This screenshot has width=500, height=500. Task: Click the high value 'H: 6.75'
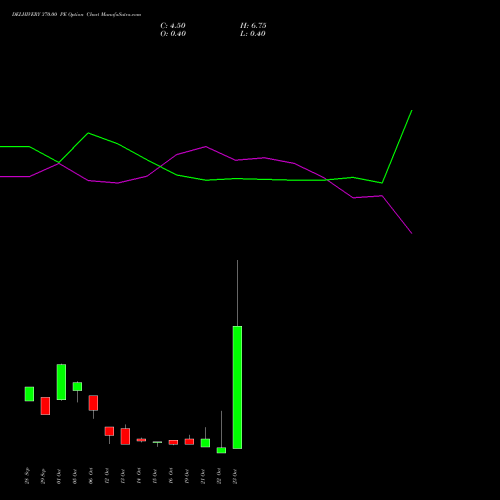click(253, 26)
